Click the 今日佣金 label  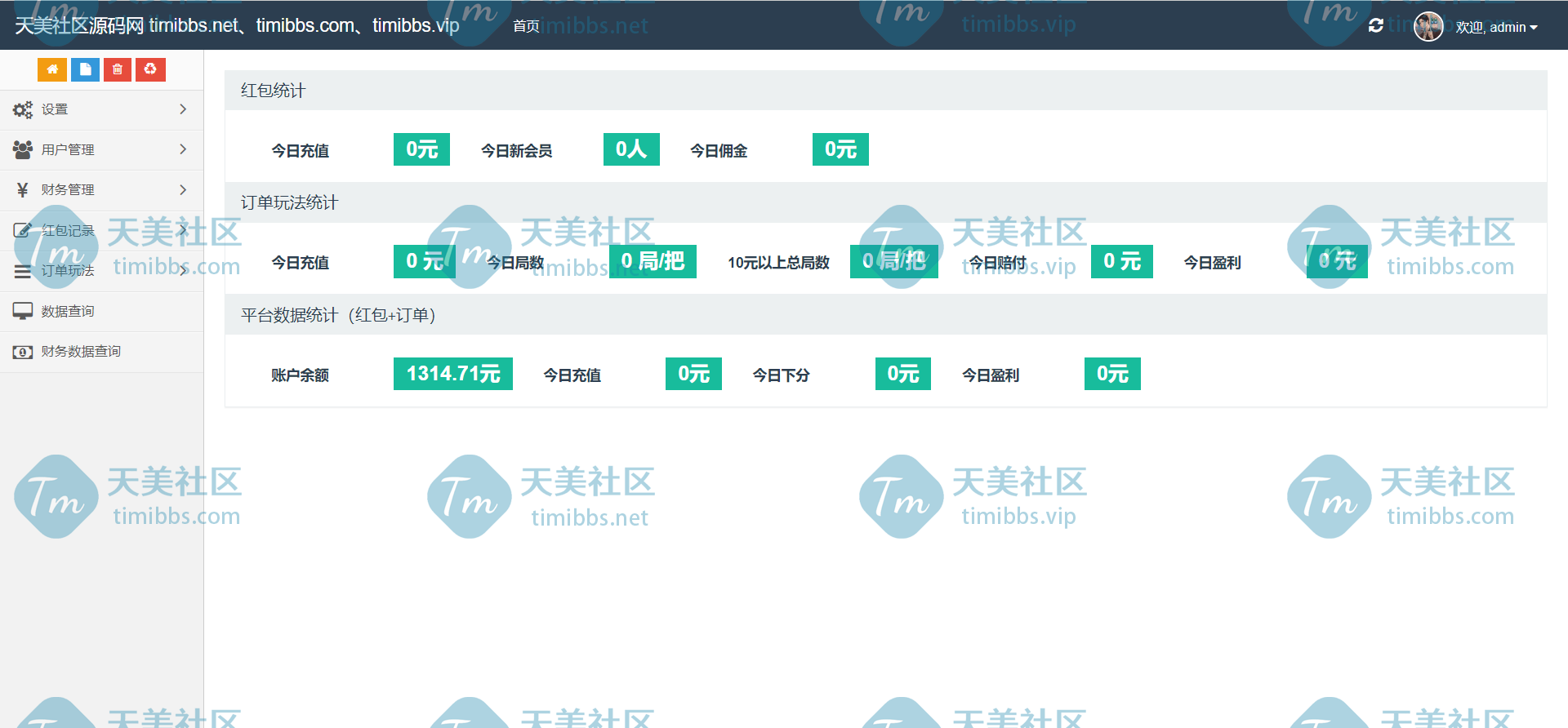719,151
